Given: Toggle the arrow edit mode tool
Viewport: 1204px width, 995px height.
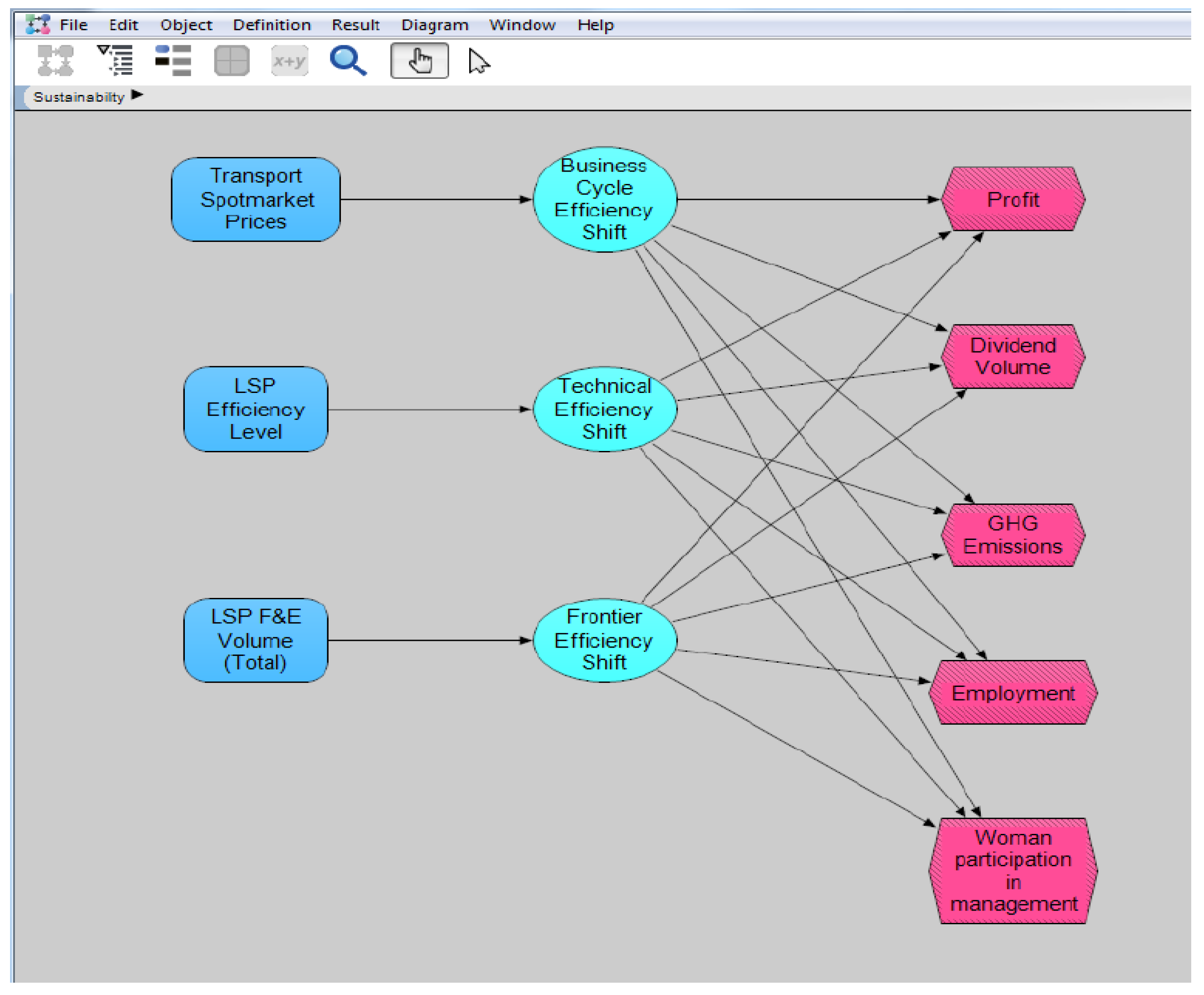Looking at the screenshot, I should pyautogui.click(x=478, y=61).
